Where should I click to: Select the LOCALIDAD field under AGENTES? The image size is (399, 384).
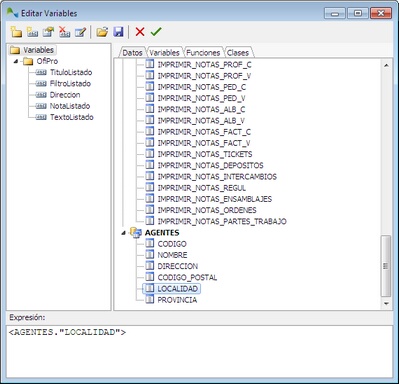(178, 288)
